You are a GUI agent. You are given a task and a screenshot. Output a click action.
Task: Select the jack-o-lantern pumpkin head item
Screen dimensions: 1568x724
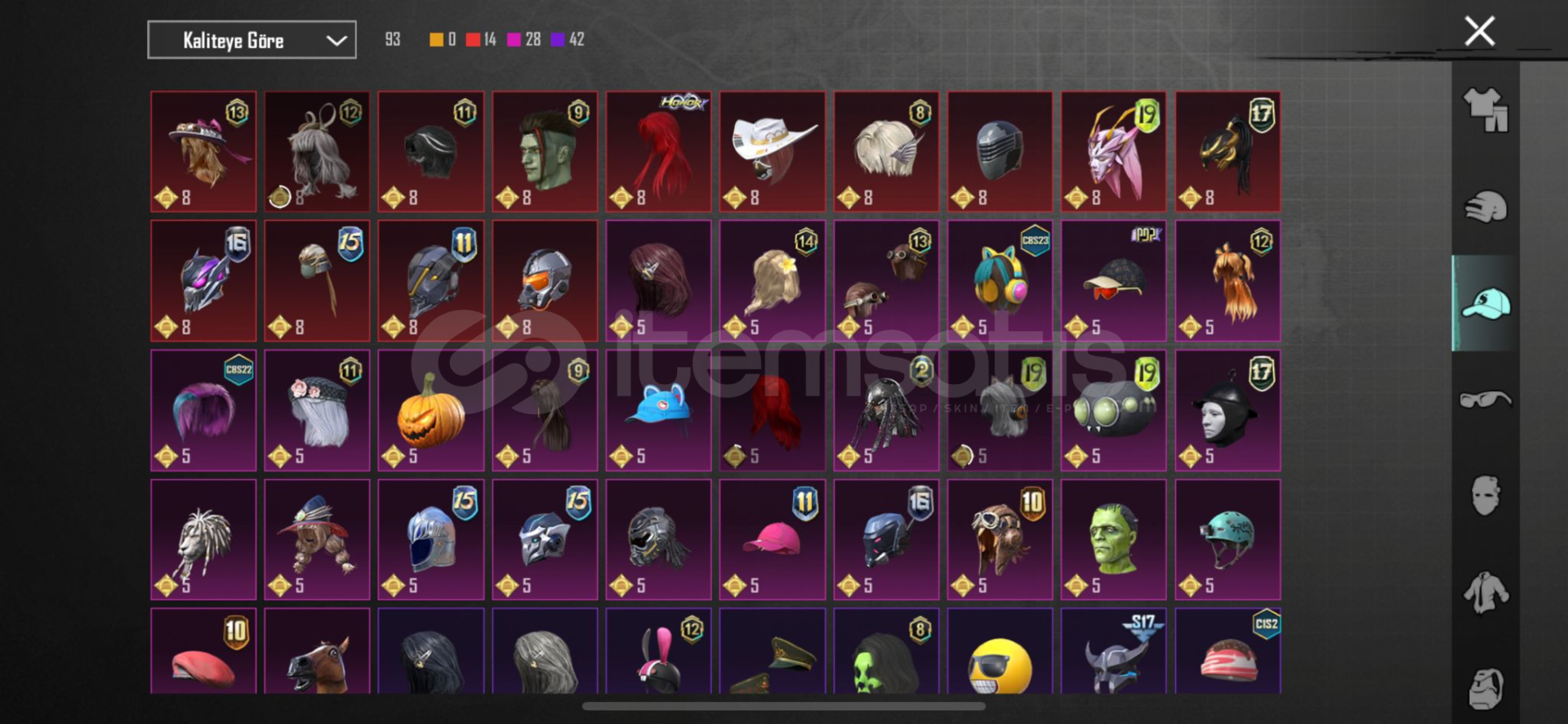[430, 410]
